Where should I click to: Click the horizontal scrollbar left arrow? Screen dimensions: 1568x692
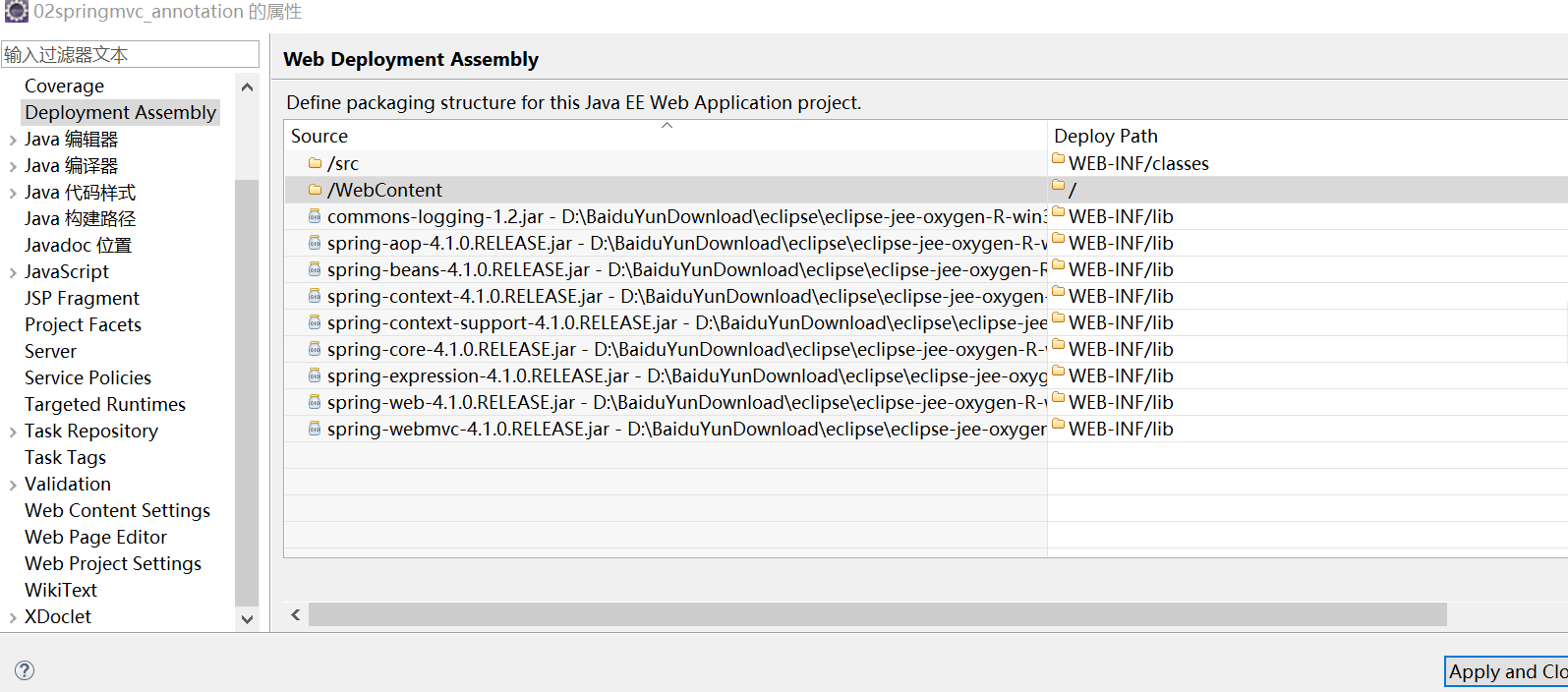(296, 614)
